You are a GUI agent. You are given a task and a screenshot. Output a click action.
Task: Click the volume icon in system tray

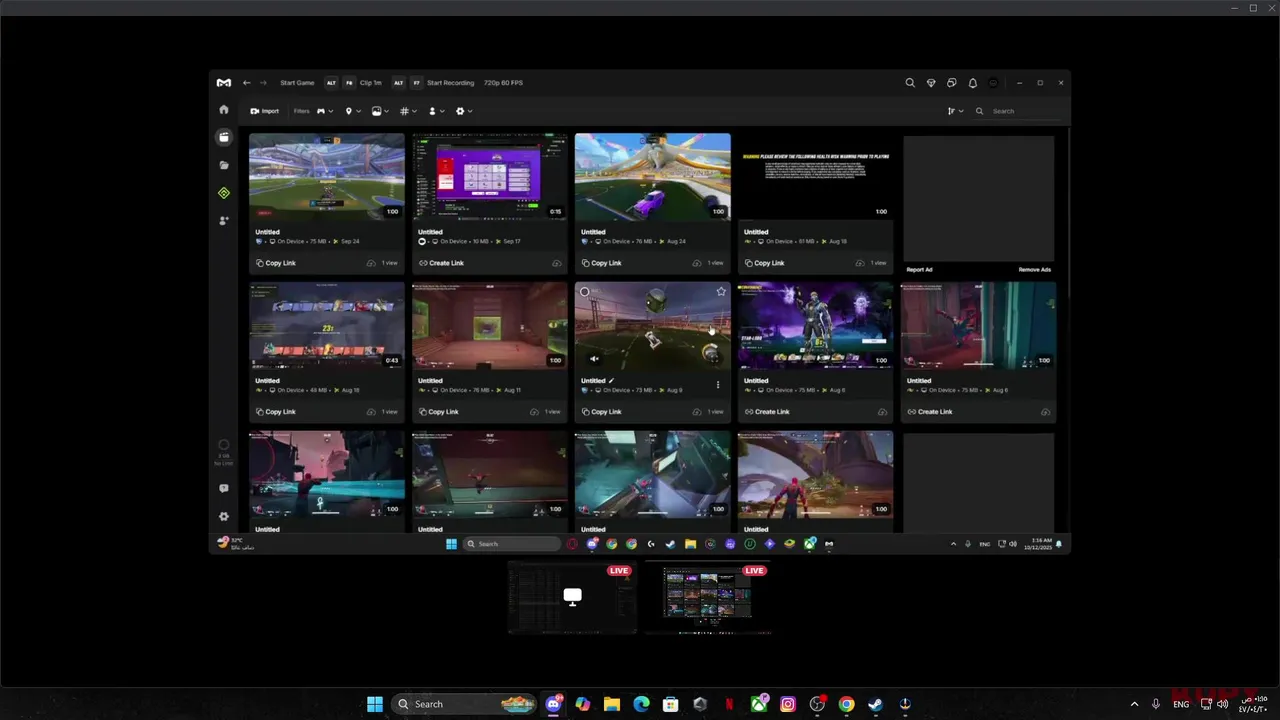[1222, 704]
